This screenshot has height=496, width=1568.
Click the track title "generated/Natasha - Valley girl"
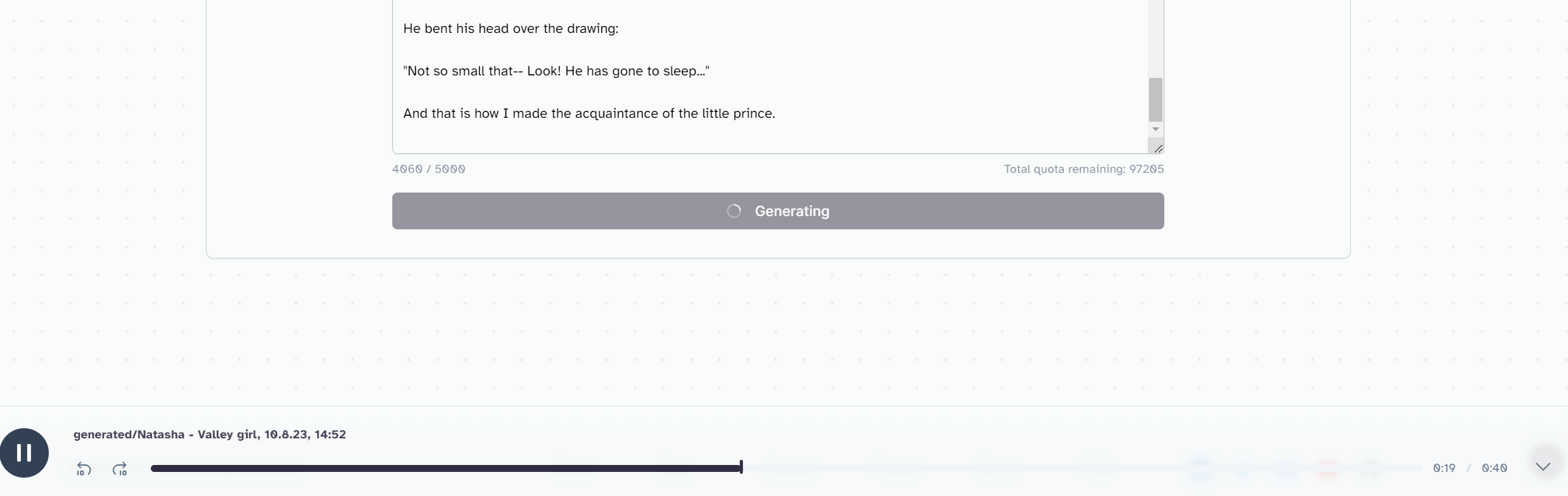pos(210,435)
